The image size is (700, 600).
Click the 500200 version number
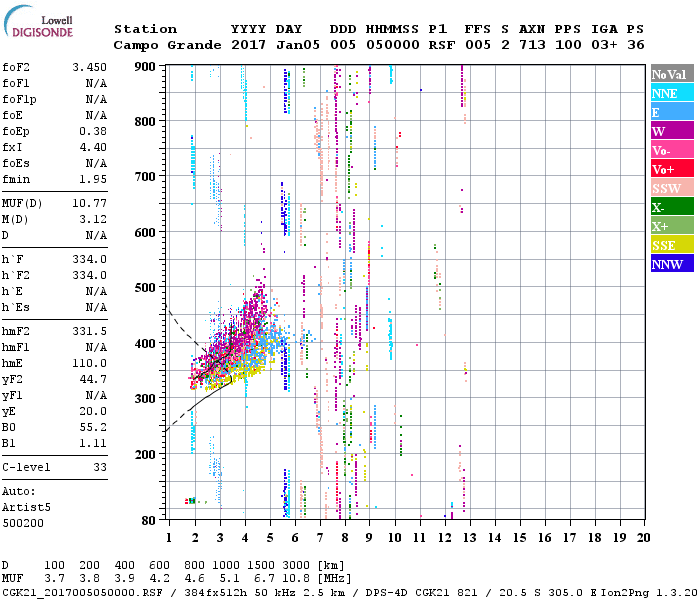click(x=23, y=523)
